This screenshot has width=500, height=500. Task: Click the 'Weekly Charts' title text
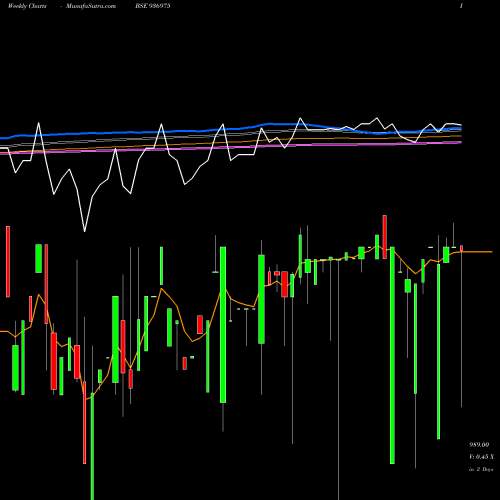(x=27, y=6)
